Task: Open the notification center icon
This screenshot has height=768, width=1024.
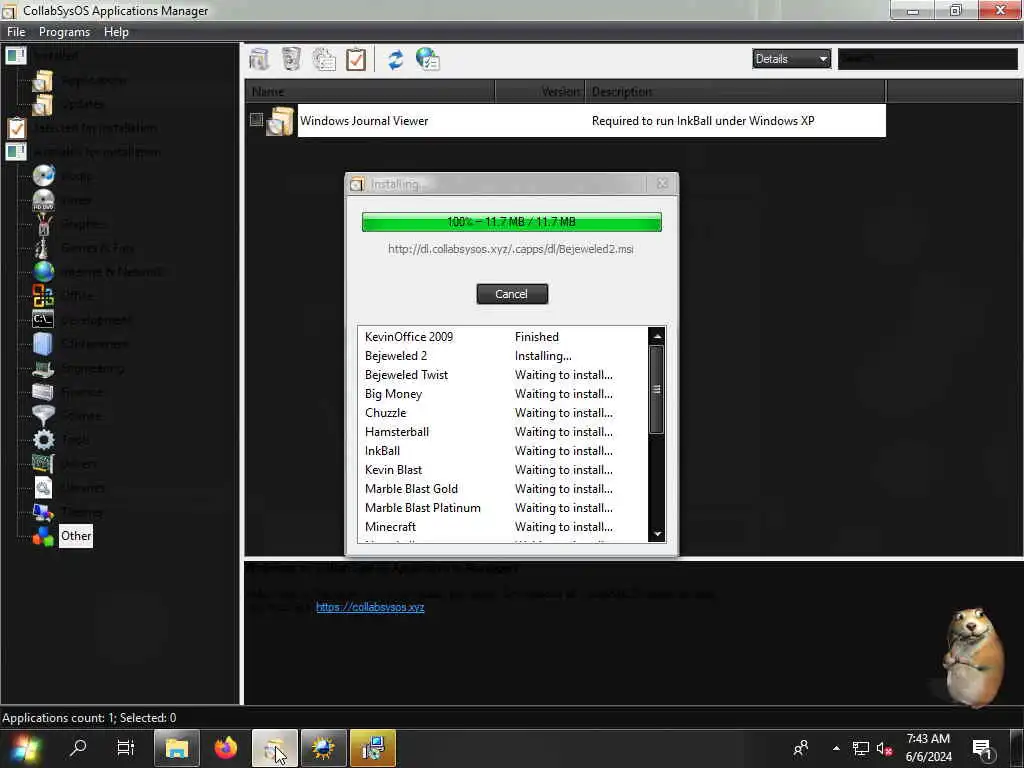Action: click(982, 748)
